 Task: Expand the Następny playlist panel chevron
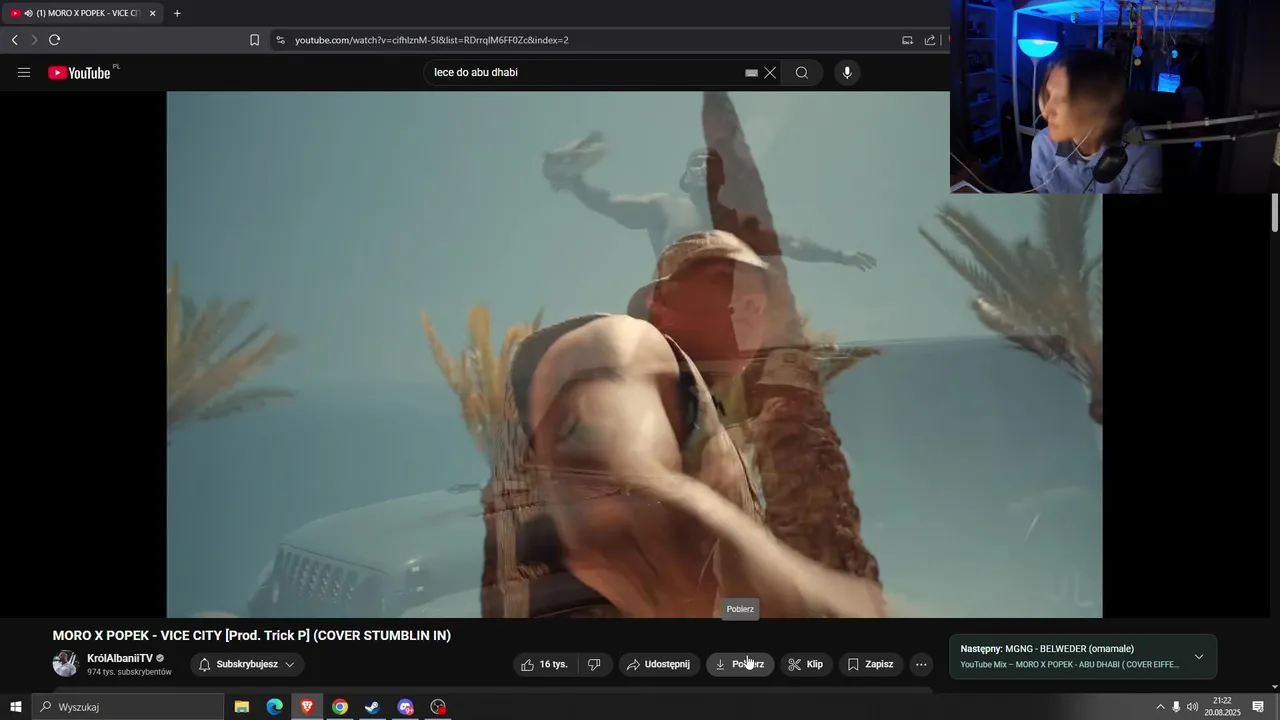click(1199, 657)
